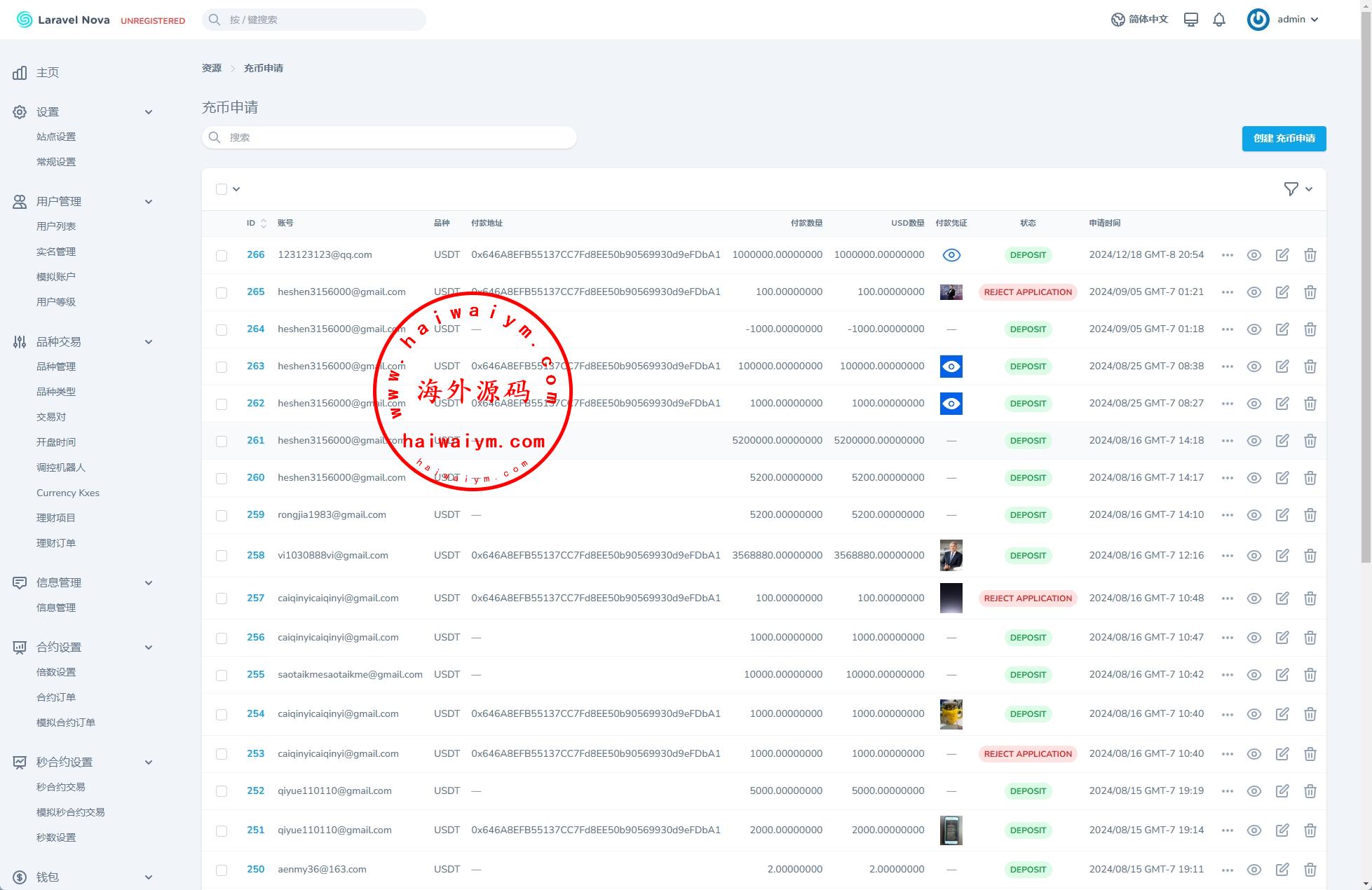The image size is (1372, 890).
Task: Open three-dots actions menu for row 263
Action: tap(1227, 367)
